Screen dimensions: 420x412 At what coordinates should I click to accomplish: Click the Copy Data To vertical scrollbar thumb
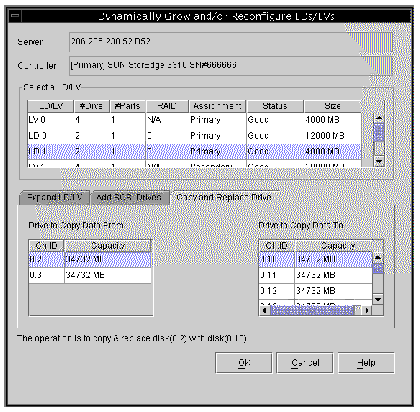[x=378, y=268]
